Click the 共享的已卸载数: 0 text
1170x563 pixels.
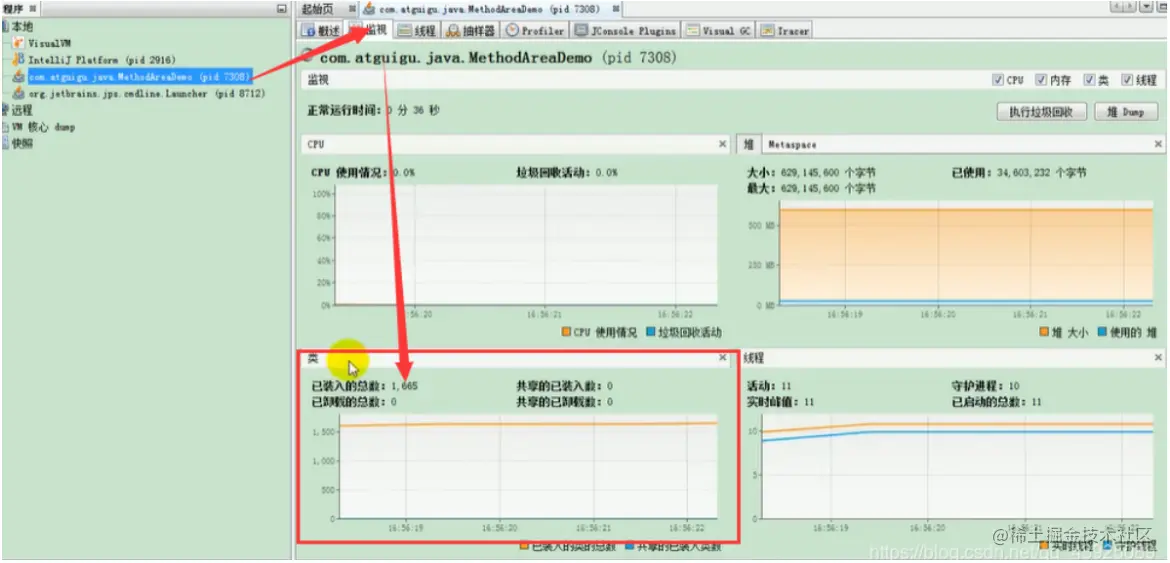tap(564, 402)
